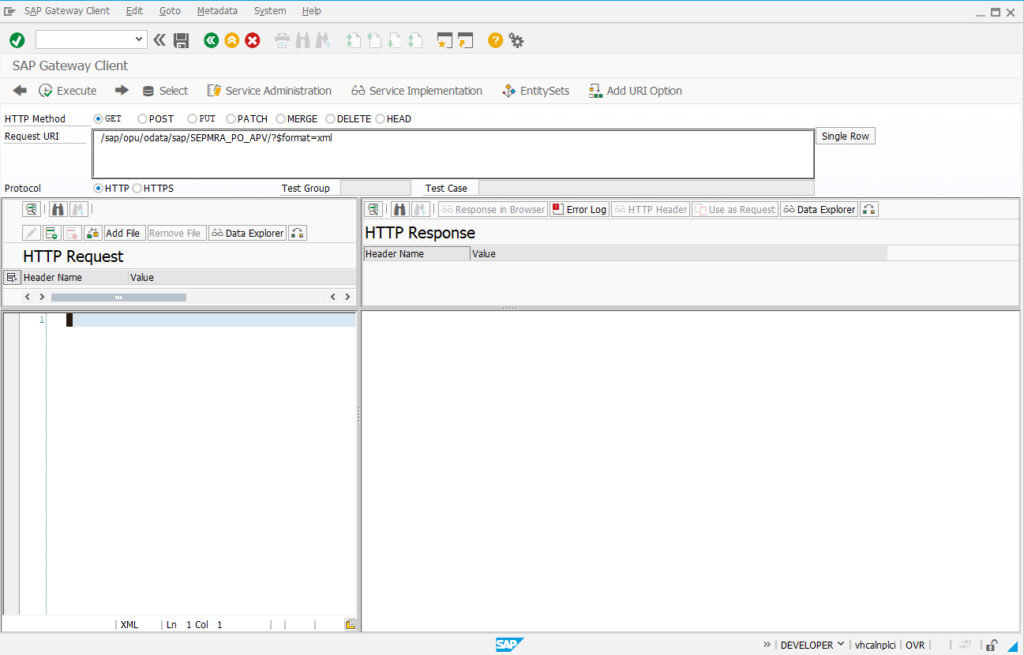Click the red Cancel icon
This screenshot has width=1024, height=655.
[x=253, y=40]
